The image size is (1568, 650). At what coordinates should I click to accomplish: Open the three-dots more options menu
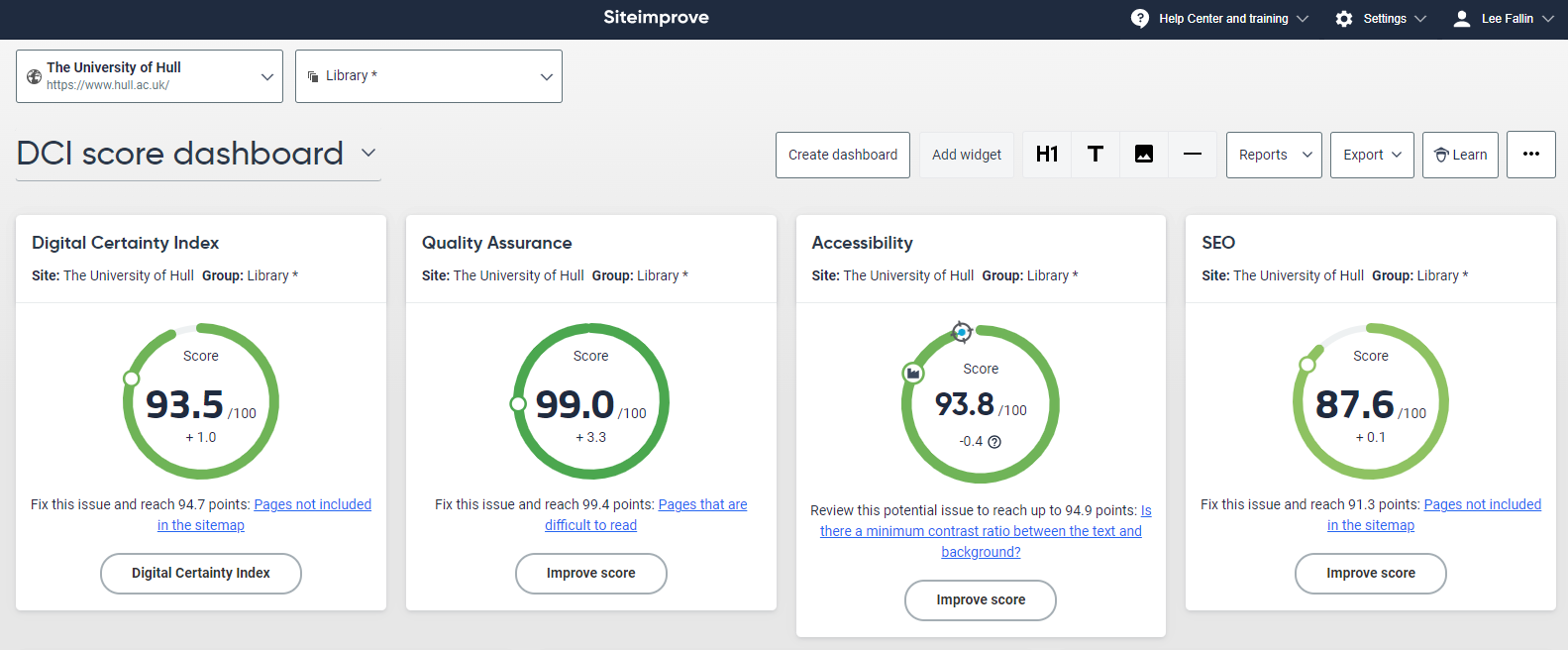coord(1530,155)
